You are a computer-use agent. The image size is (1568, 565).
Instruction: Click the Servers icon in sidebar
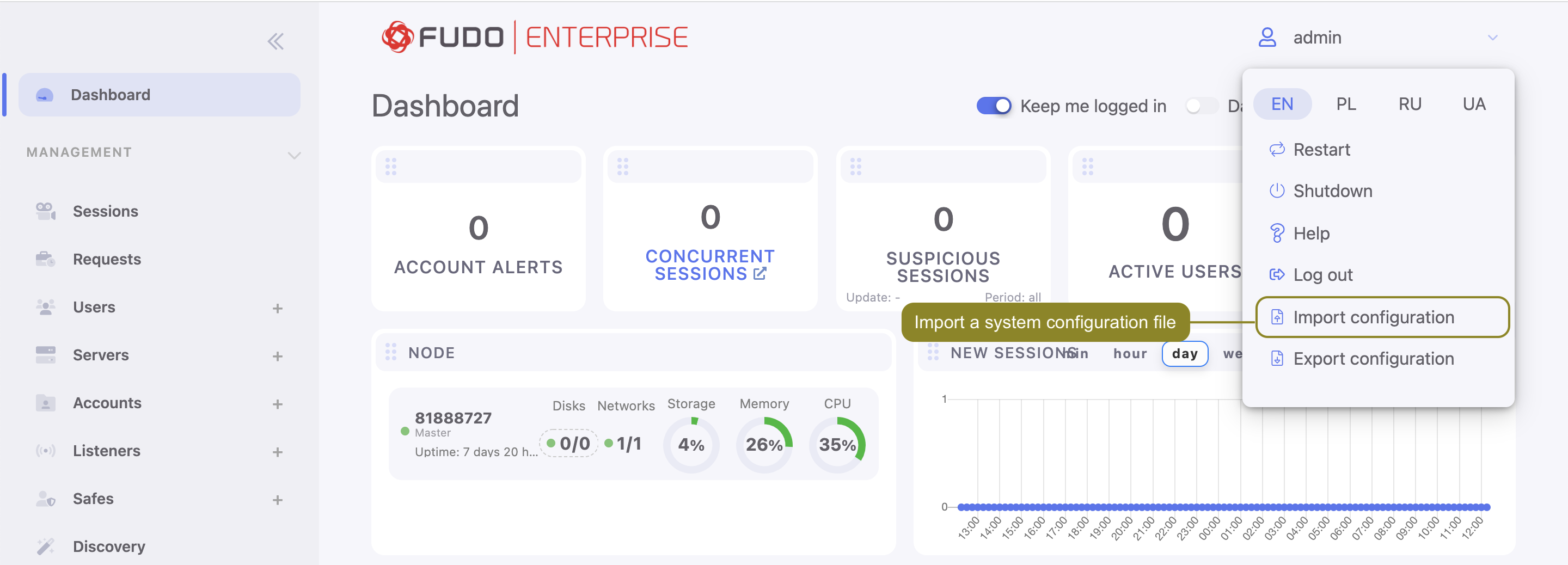click(46, 355)
